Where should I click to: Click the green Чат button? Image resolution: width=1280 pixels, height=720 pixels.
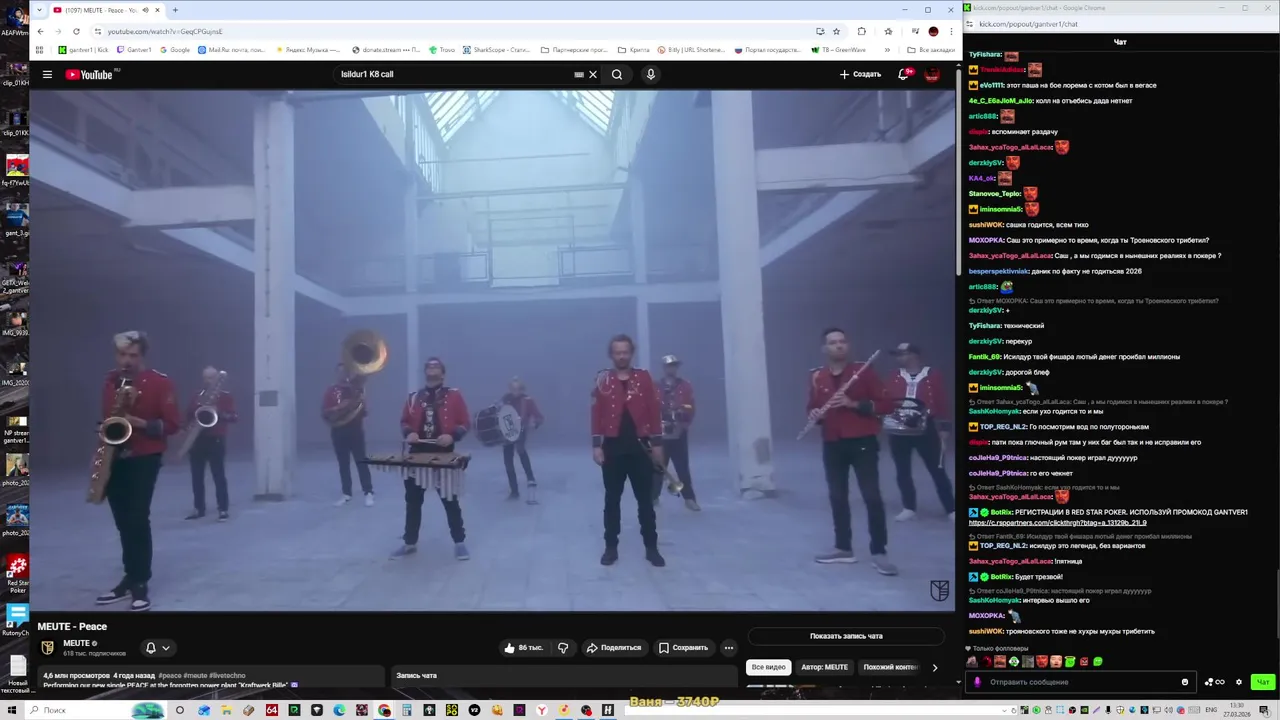coord(1263,682)
